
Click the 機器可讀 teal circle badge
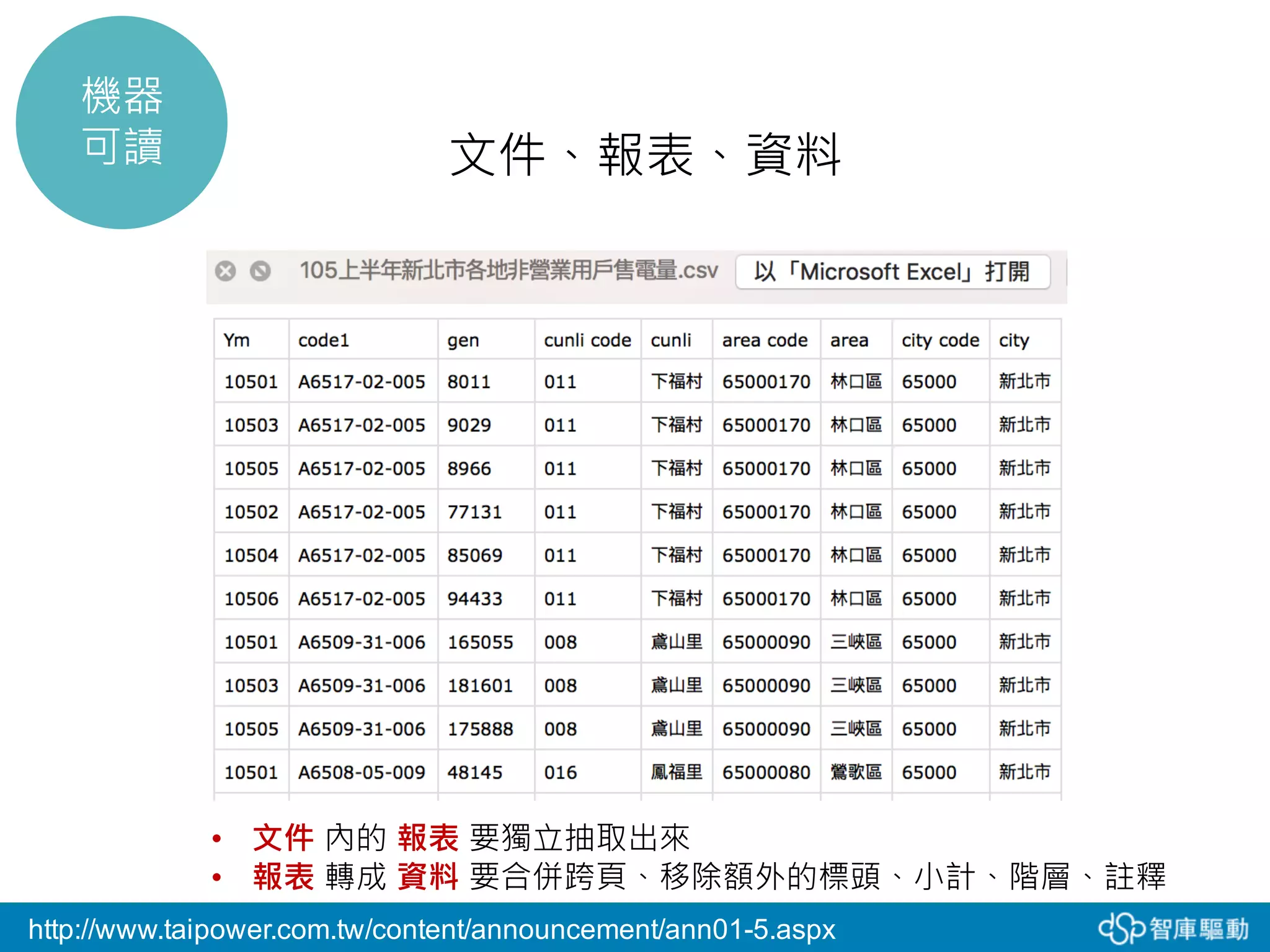(122, 122)
